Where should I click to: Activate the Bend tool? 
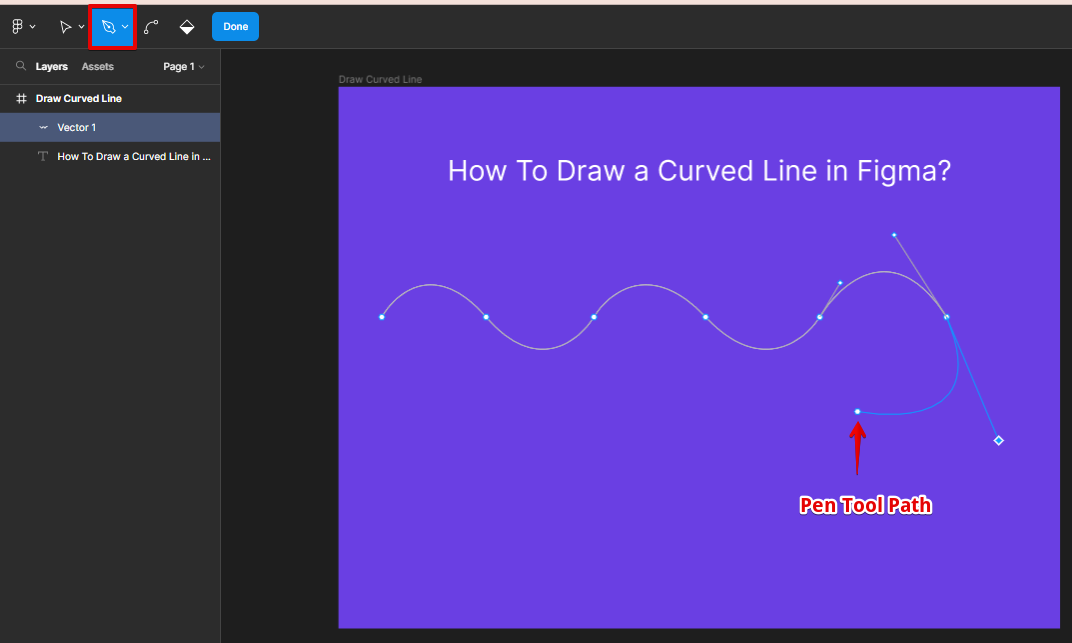(x=151, y=27)
